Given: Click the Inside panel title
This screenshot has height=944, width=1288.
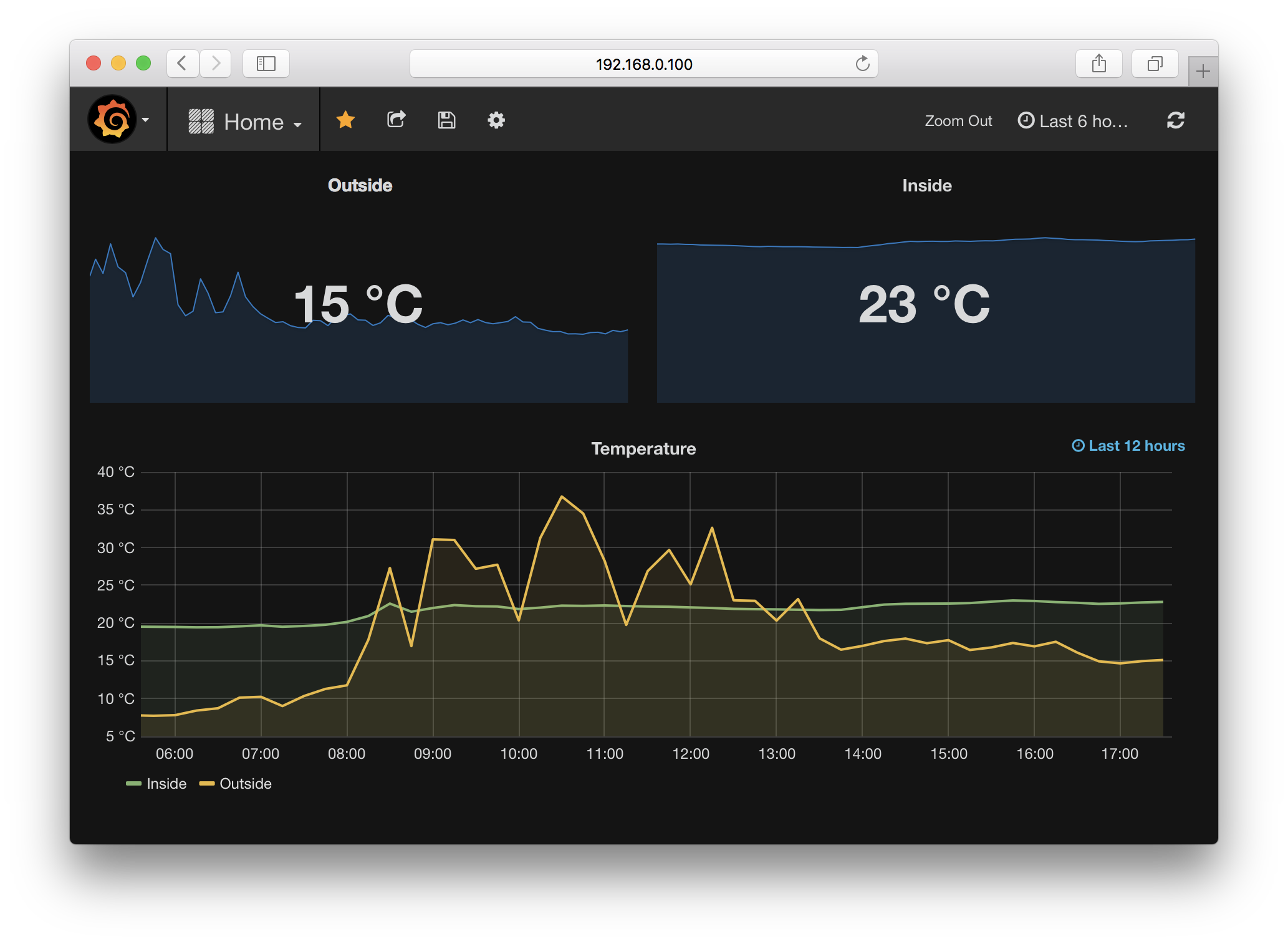Looking at the screenshot, I should (926, 186).
